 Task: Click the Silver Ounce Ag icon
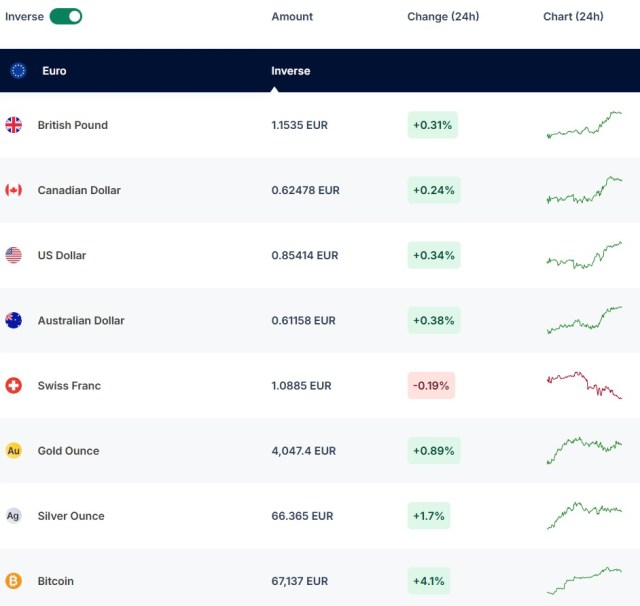[x=14, y=516]
